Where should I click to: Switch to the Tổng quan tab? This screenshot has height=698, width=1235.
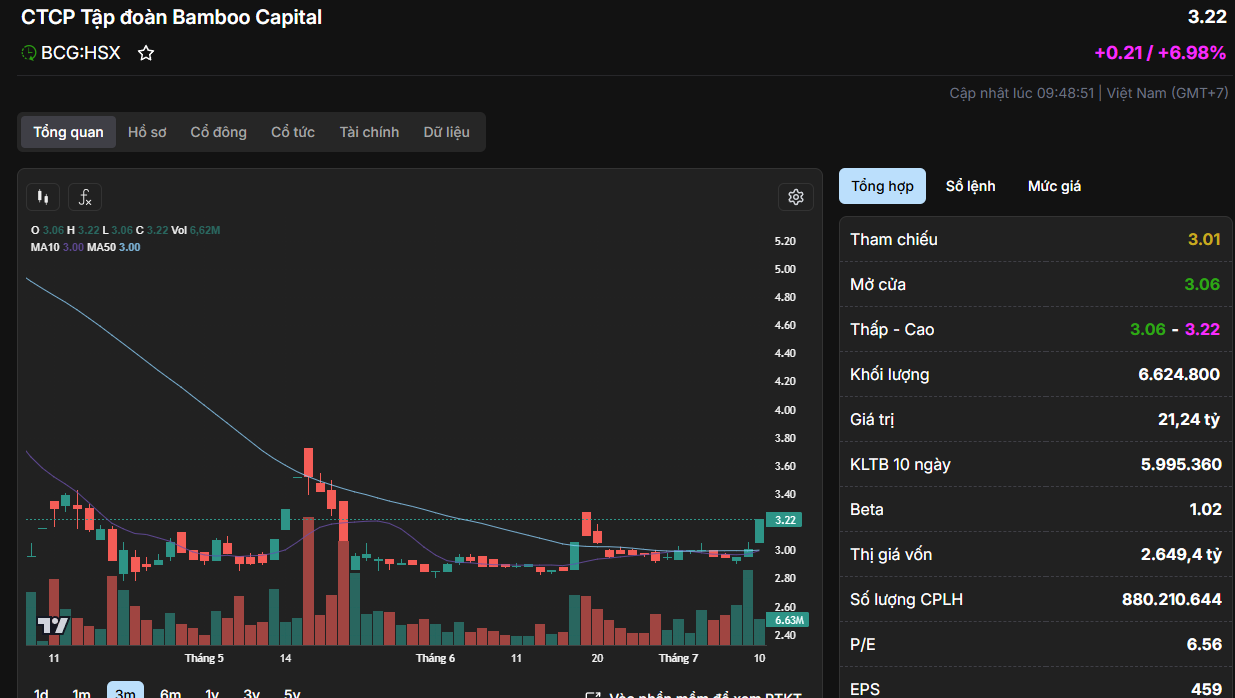[68, 132]
